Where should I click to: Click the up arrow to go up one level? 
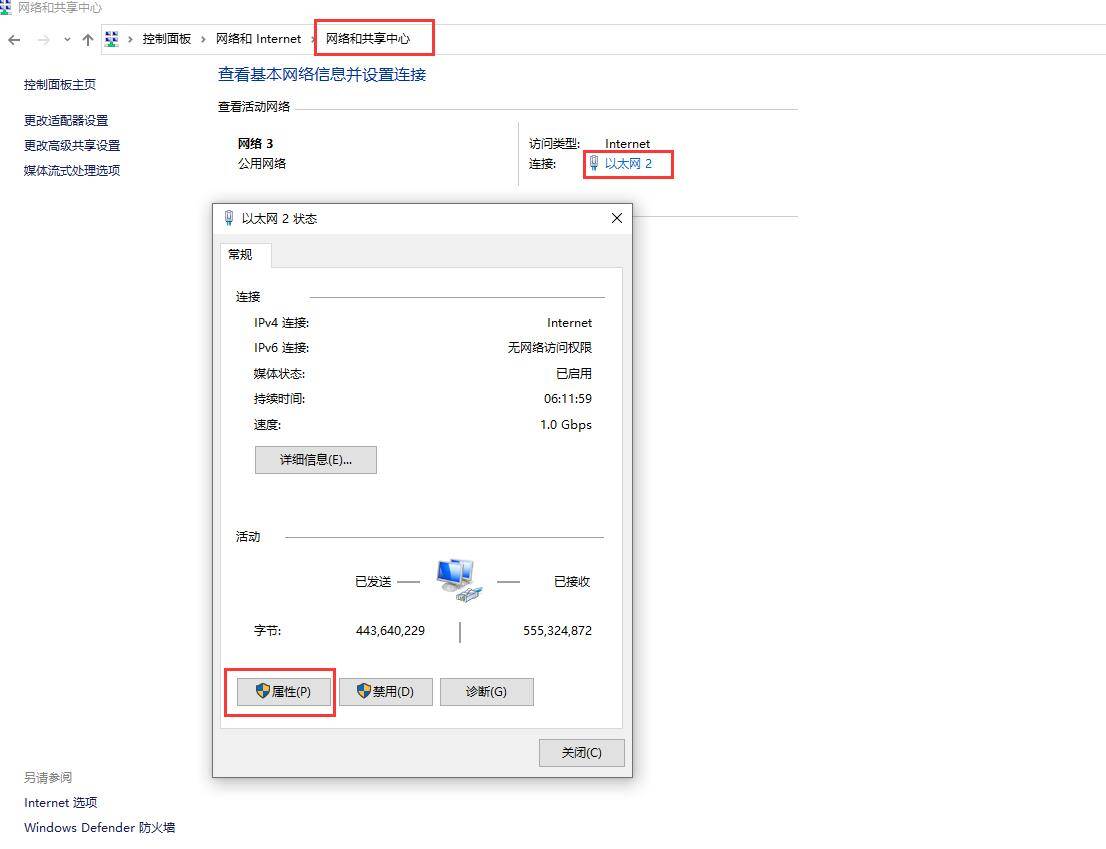coord(88,39)
